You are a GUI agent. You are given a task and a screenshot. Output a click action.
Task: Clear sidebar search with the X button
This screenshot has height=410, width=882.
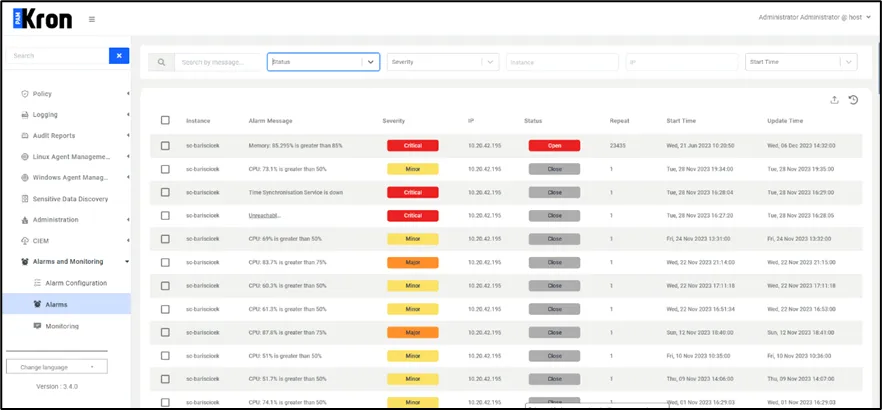pos(119,56)
